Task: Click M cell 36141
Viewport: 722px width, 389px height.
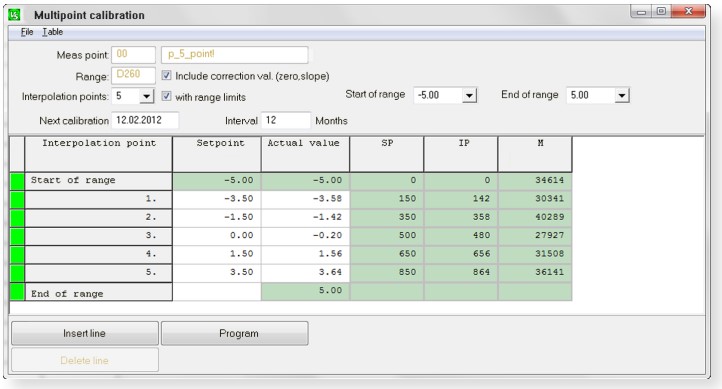Action: point(535,273)
